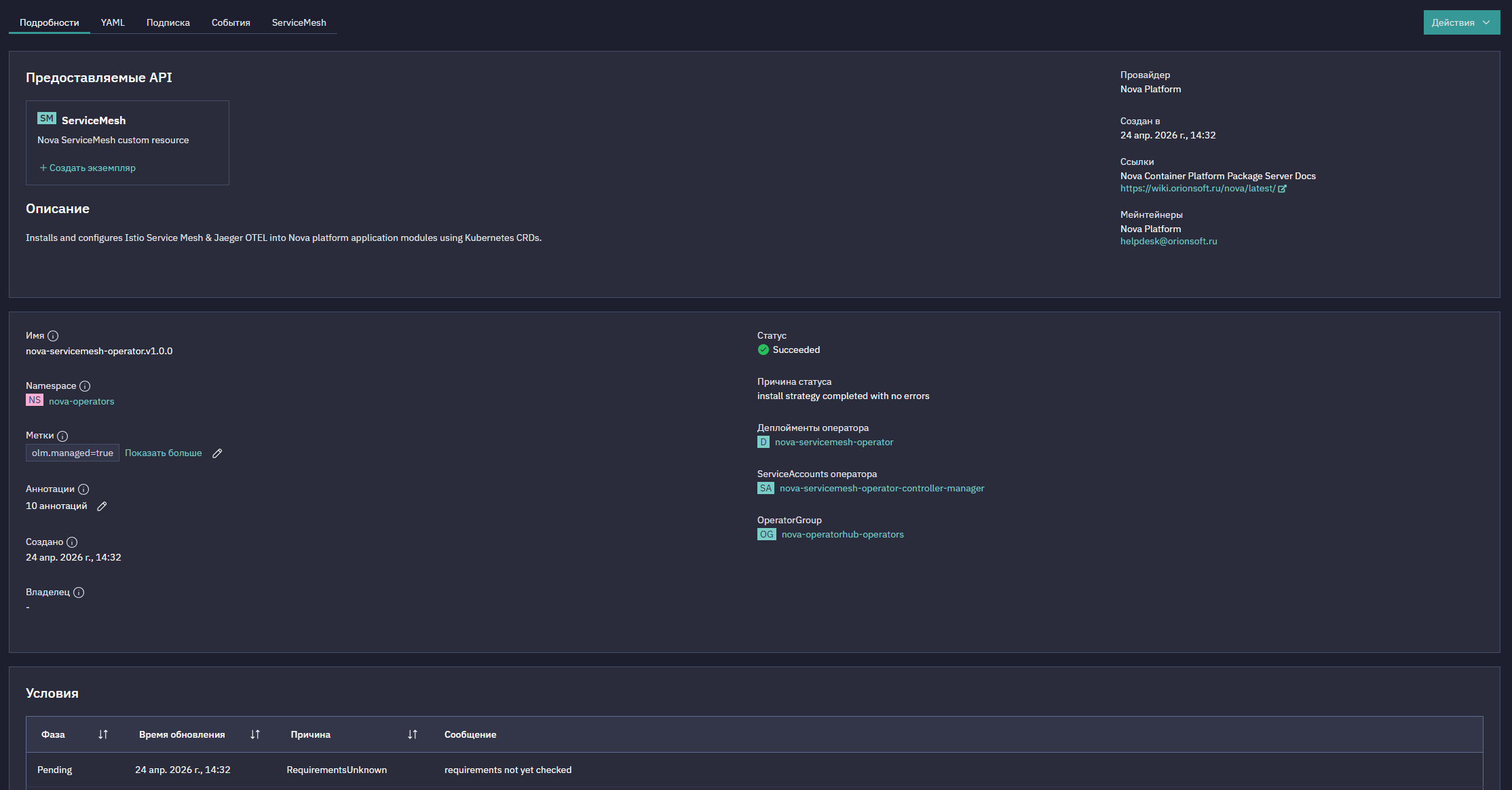
Task: Select the RequirementsUnknown reason cell
Action: click(x=337, y=770)
